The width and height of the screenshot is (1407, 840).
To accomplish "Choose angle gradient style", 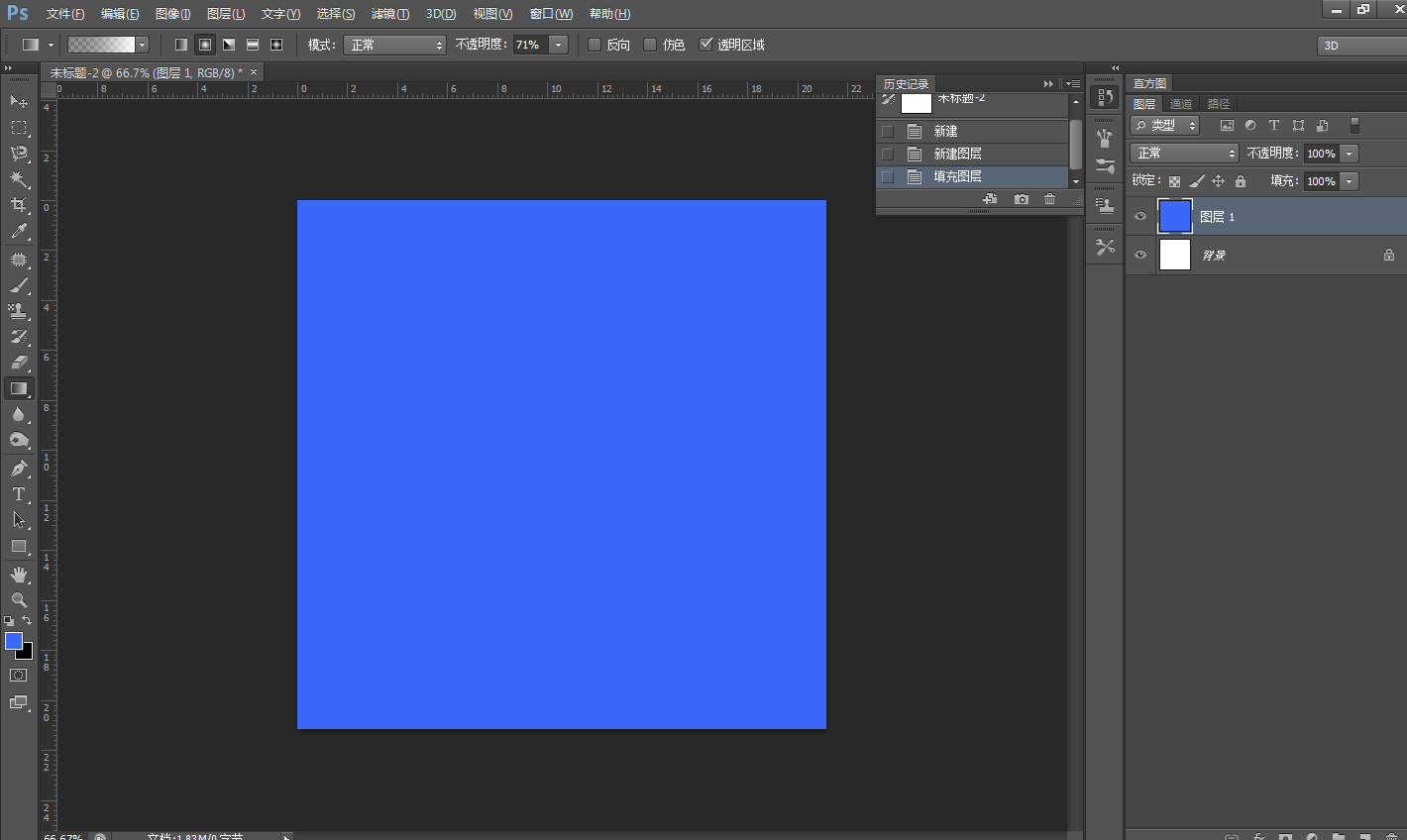I will (229, 45).
